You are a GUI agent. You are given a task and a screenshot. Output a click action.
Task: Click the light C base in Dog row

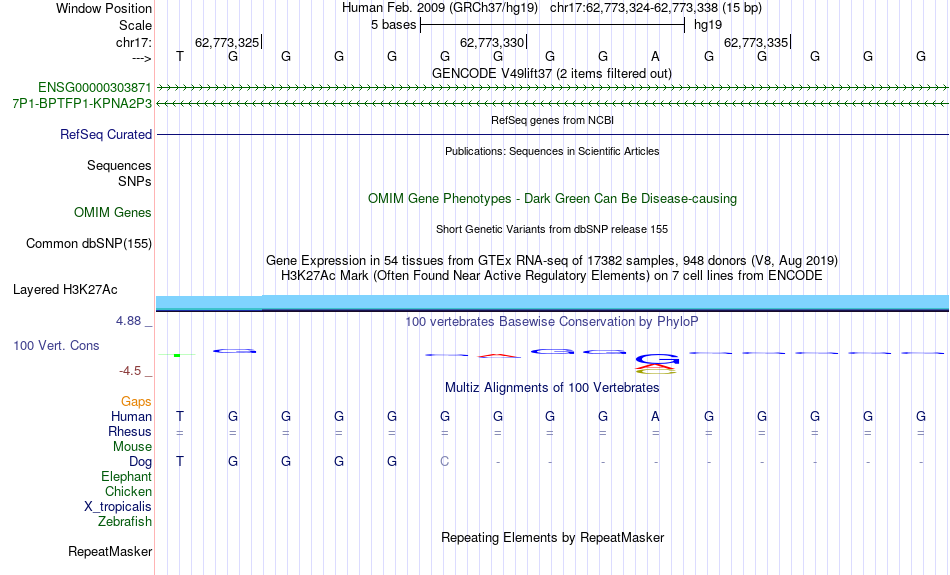pyautogui.click(x=445, y=462)
